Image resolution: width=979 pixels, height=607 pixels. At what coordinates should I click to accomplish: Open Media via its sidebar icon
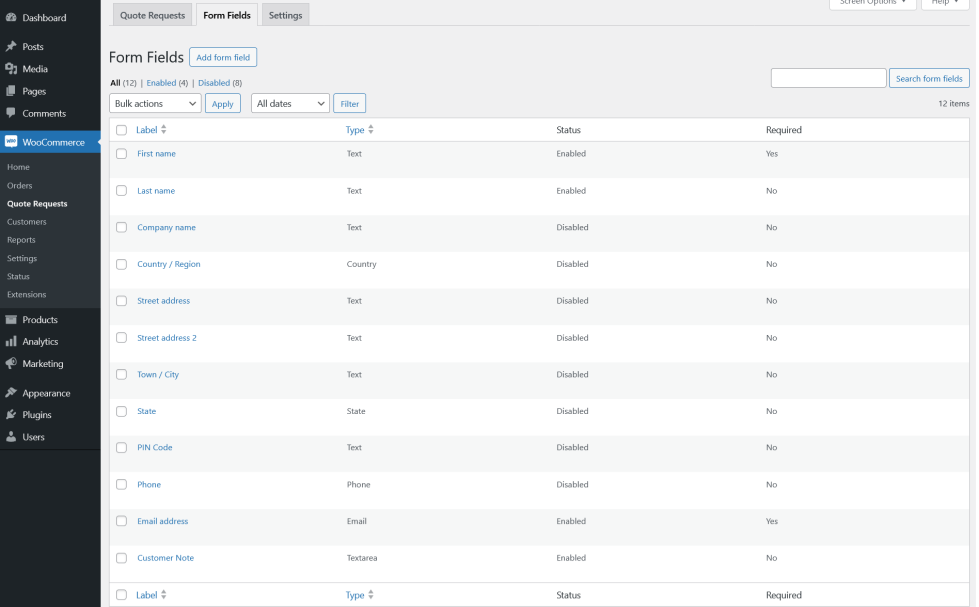(x=11, y=69)
